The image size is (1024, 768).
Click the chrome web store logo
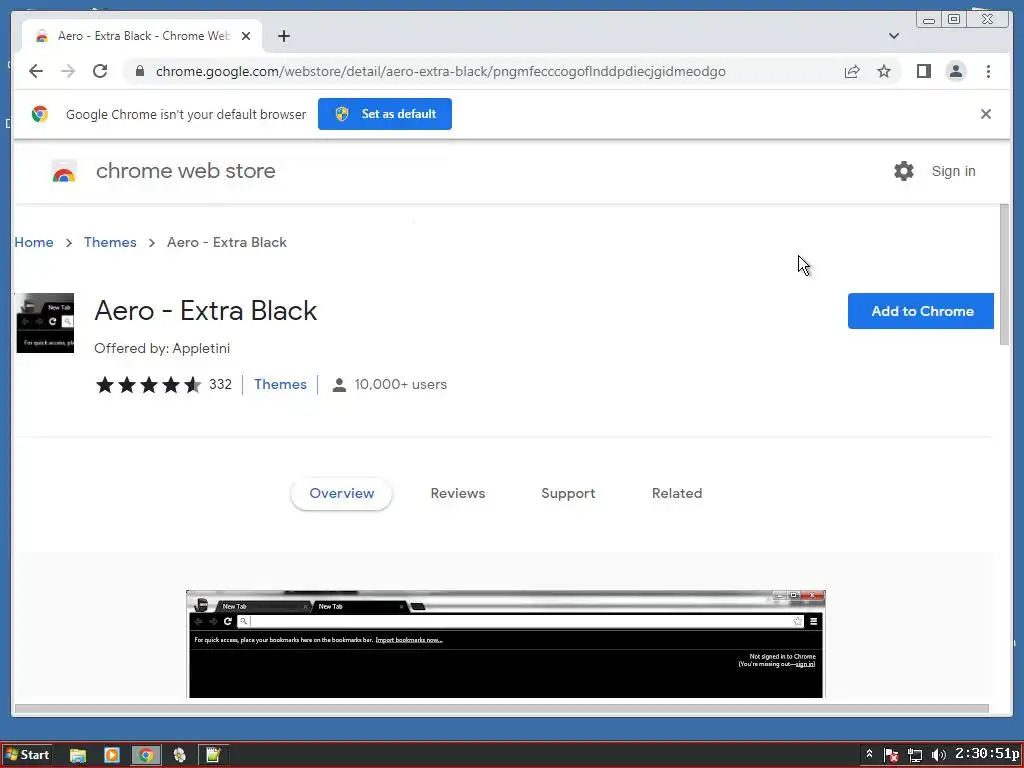pyautogui.click(x=64, y=171)
